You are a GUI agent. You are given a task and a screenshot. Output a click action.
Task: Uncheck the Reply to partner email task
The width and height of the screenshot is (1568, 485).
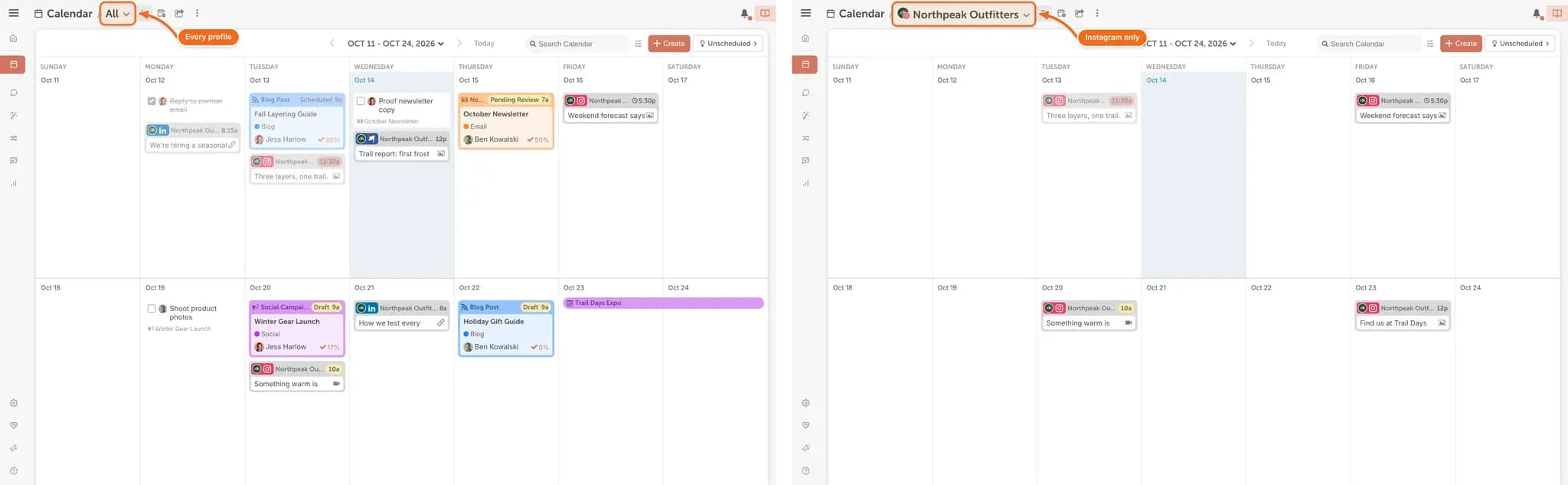click(x=152, y=101)
